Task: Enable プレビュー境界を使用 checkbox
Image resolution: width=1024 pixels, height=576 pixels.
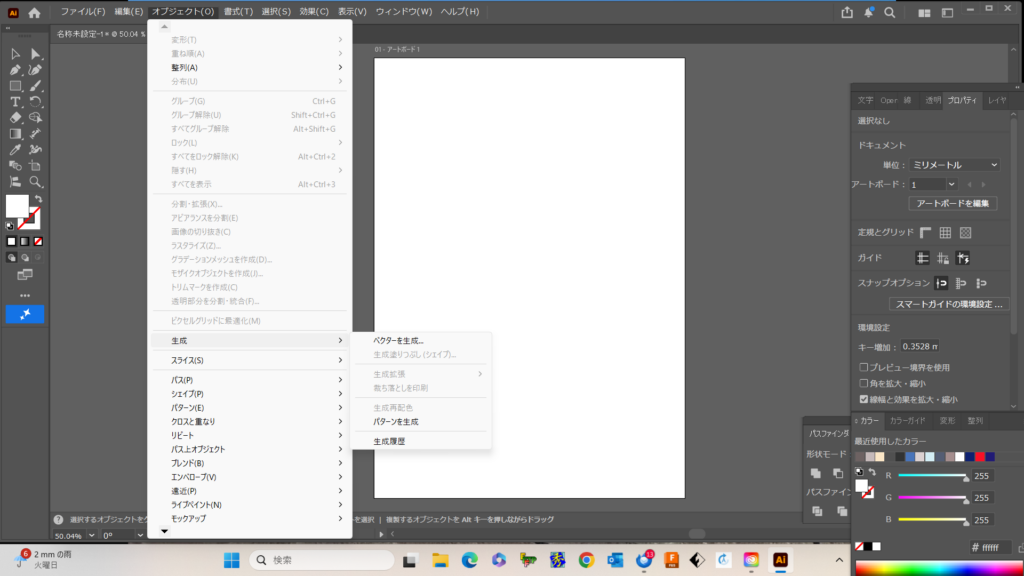Action: [864, 367]
